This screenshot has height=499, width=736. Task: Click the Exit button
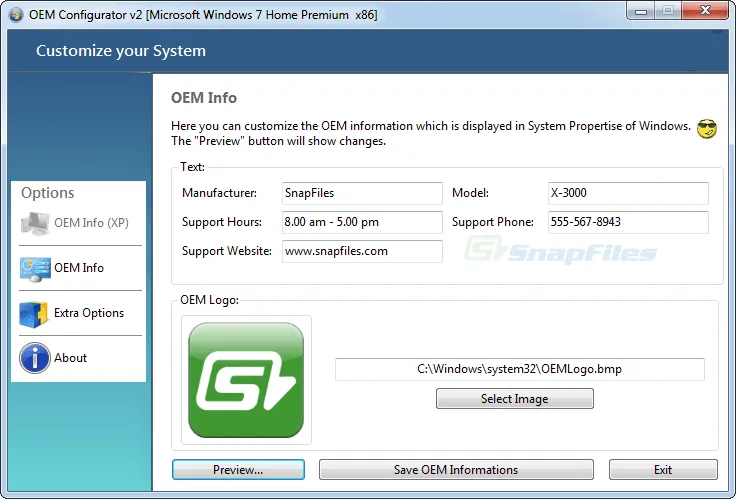[663, 469]
